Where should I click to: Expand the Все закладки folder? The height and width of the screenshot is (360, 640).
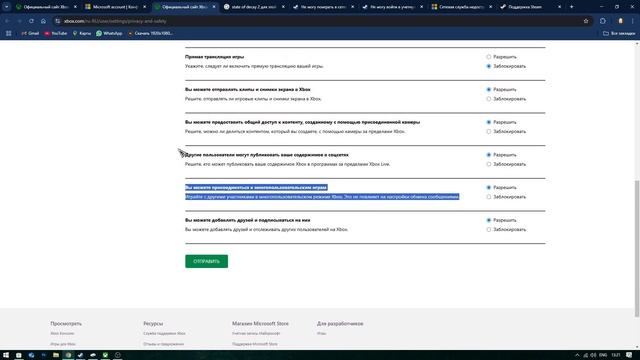[x=619, y=33]
